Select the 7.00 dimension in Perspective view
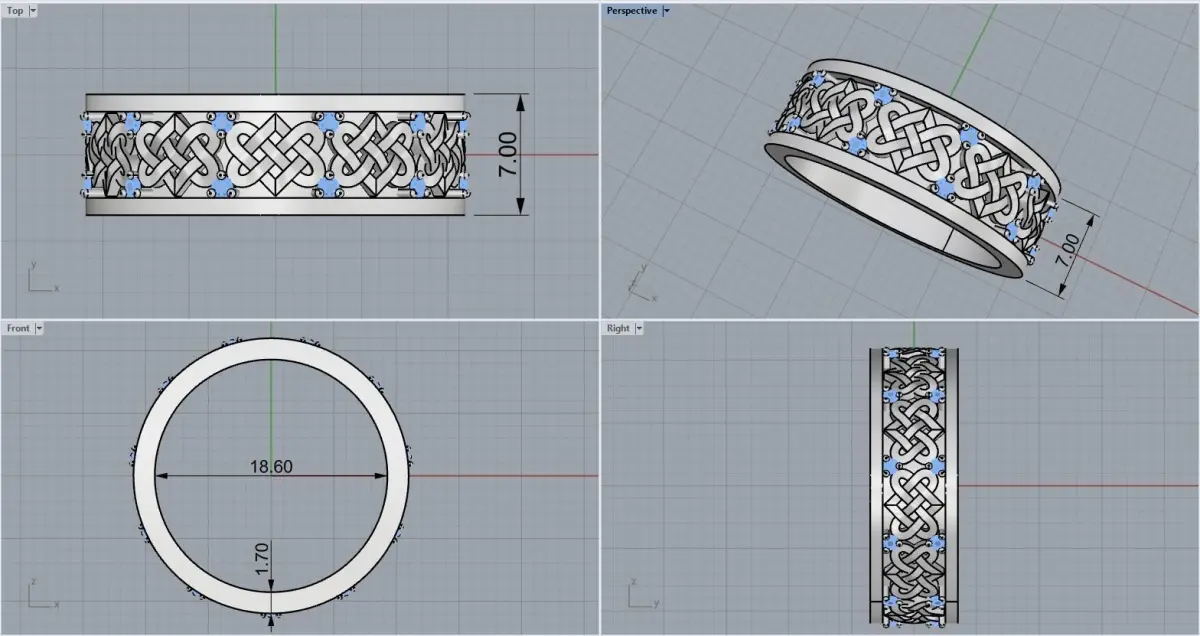1200x636 pixels. [x=1066, y=249]
